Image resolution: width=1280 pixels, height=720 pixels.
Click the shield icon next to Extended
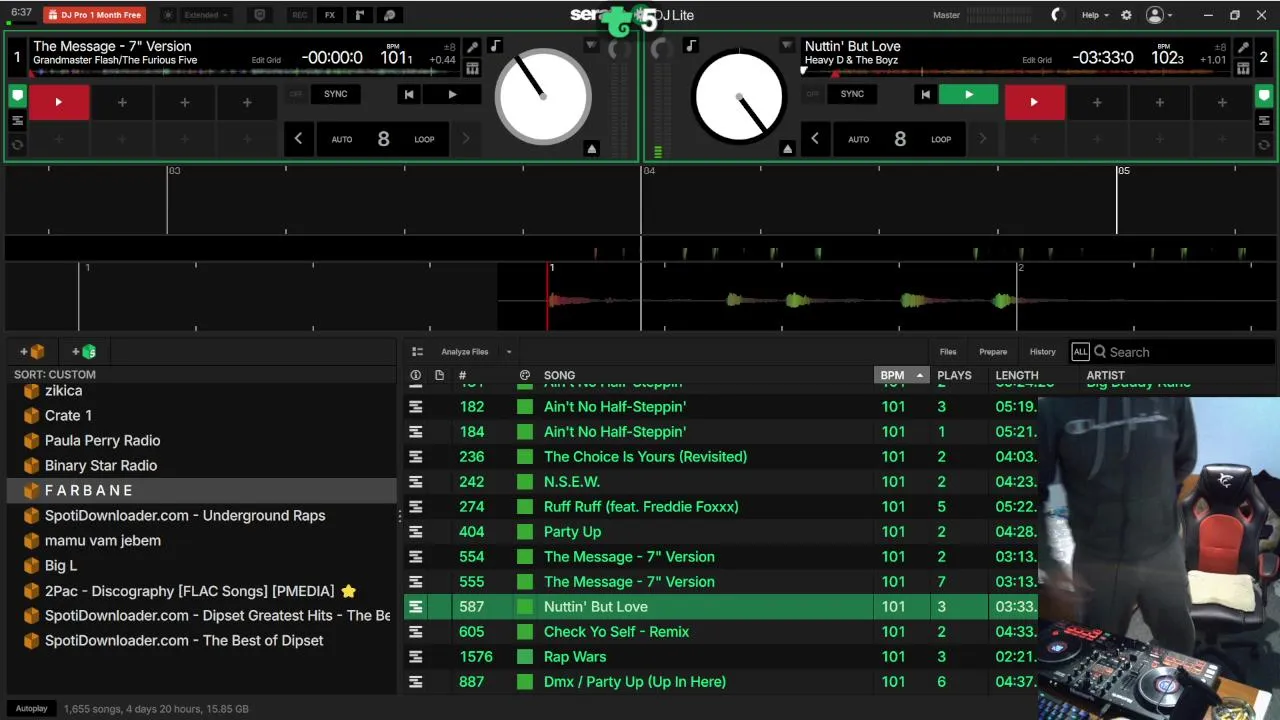click(x=260, y=15)
